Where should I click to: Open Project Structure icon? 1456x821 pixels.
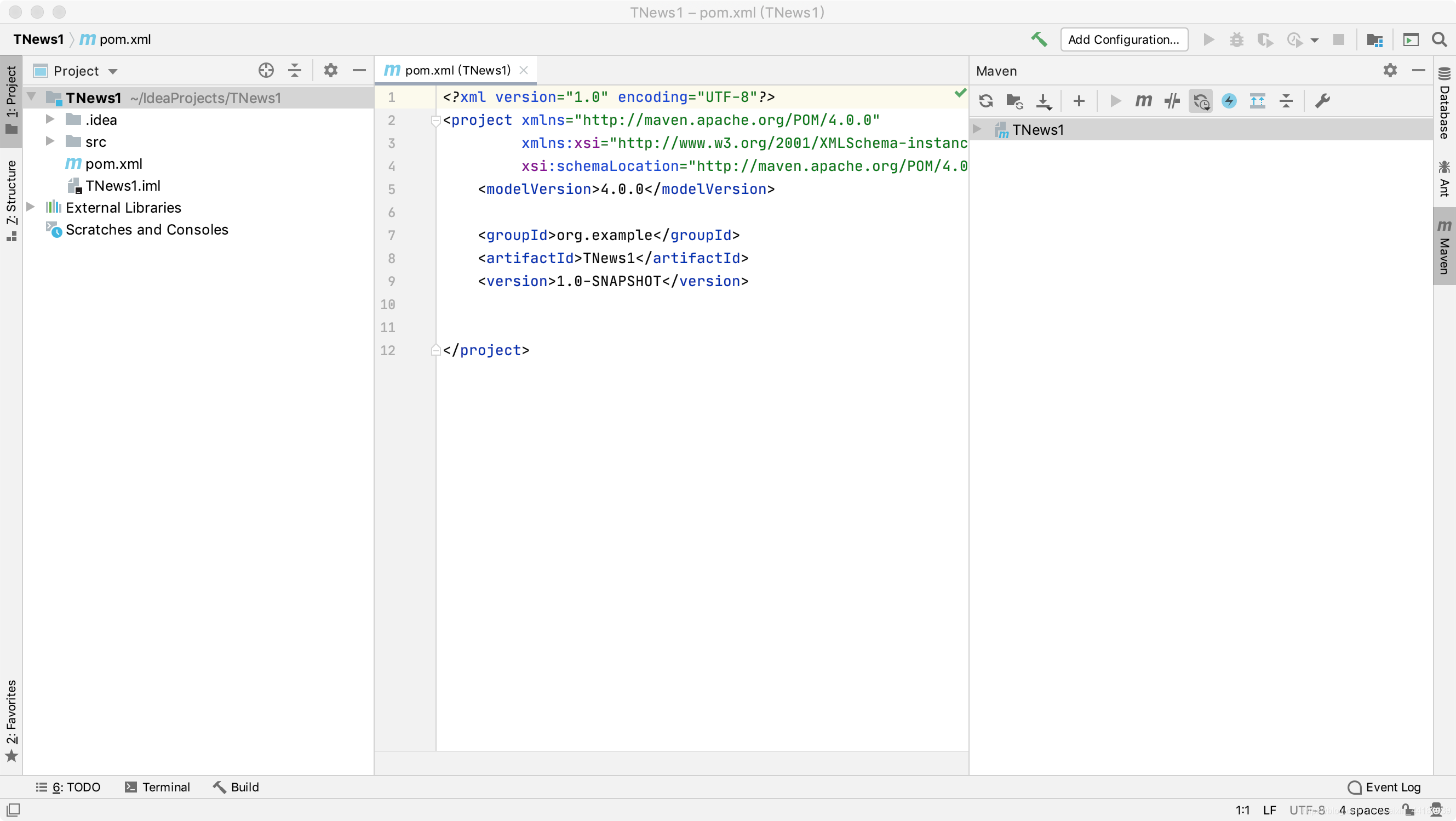click(1374, 39)
